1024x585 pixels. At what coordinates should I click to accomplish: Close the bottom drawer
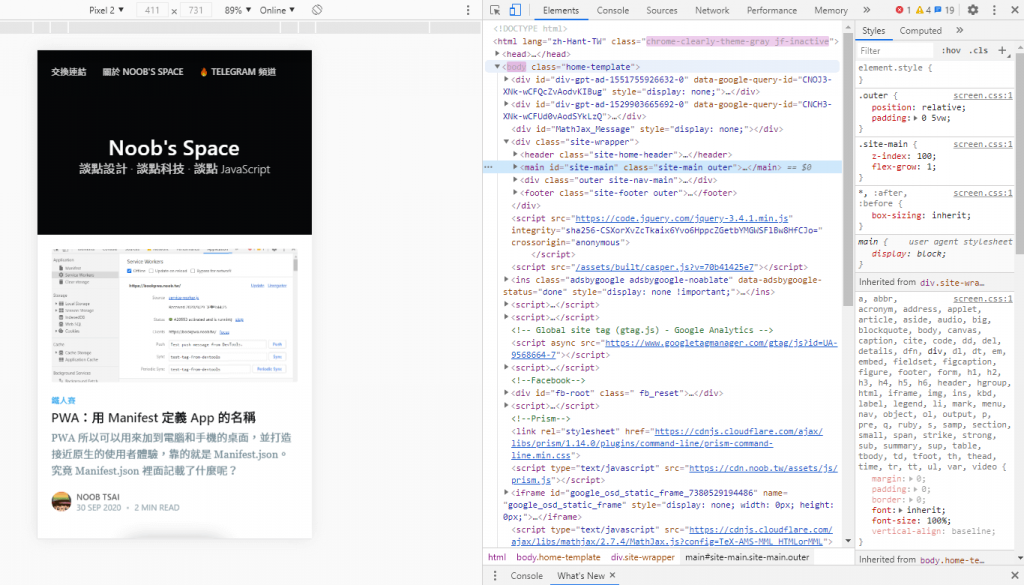tap(1015, 575)
